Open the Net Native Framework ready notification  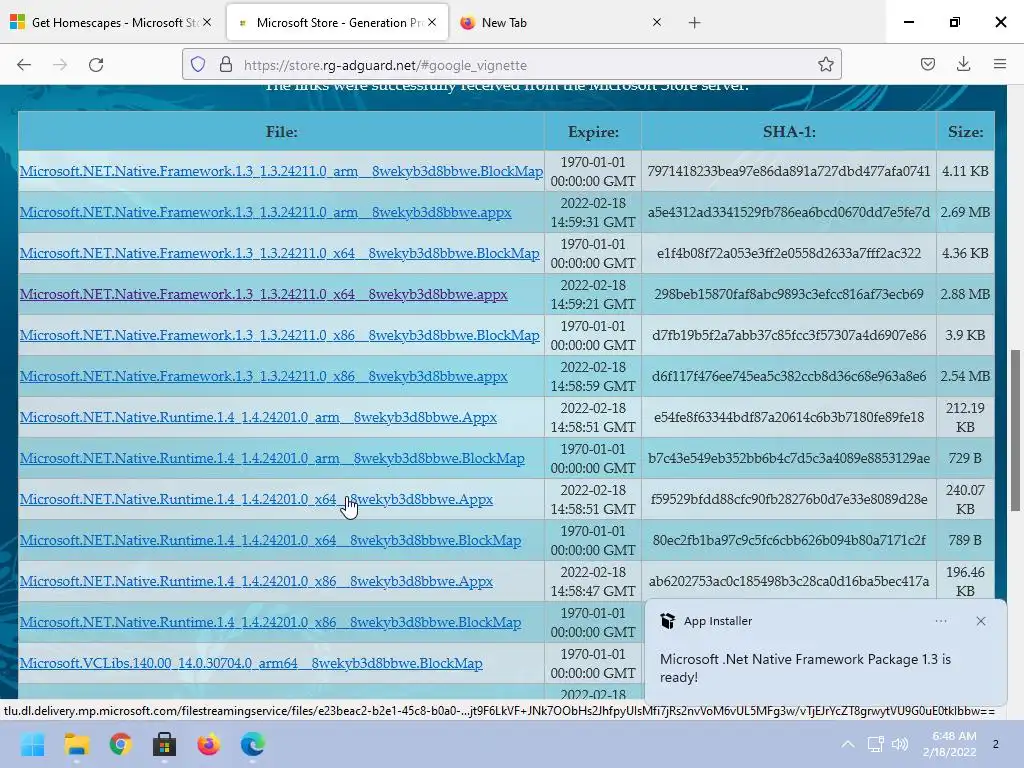825,653
